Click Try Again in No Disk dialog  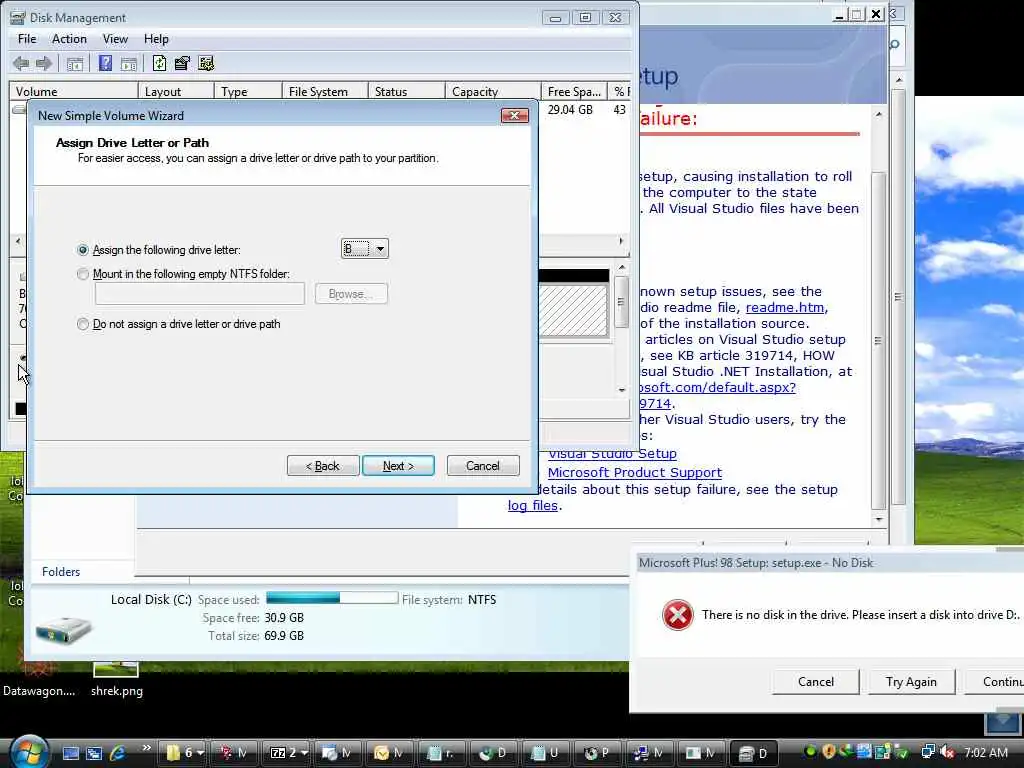point(911,682)
